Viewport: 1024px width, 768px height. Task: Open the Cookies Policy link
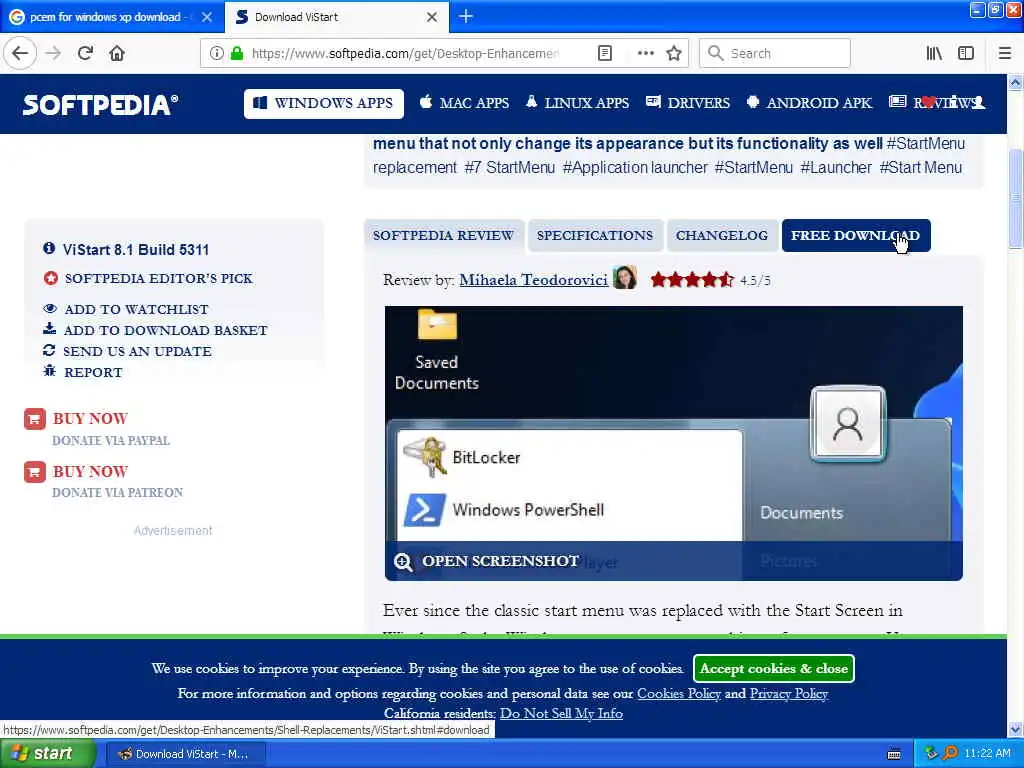[679, 694]
